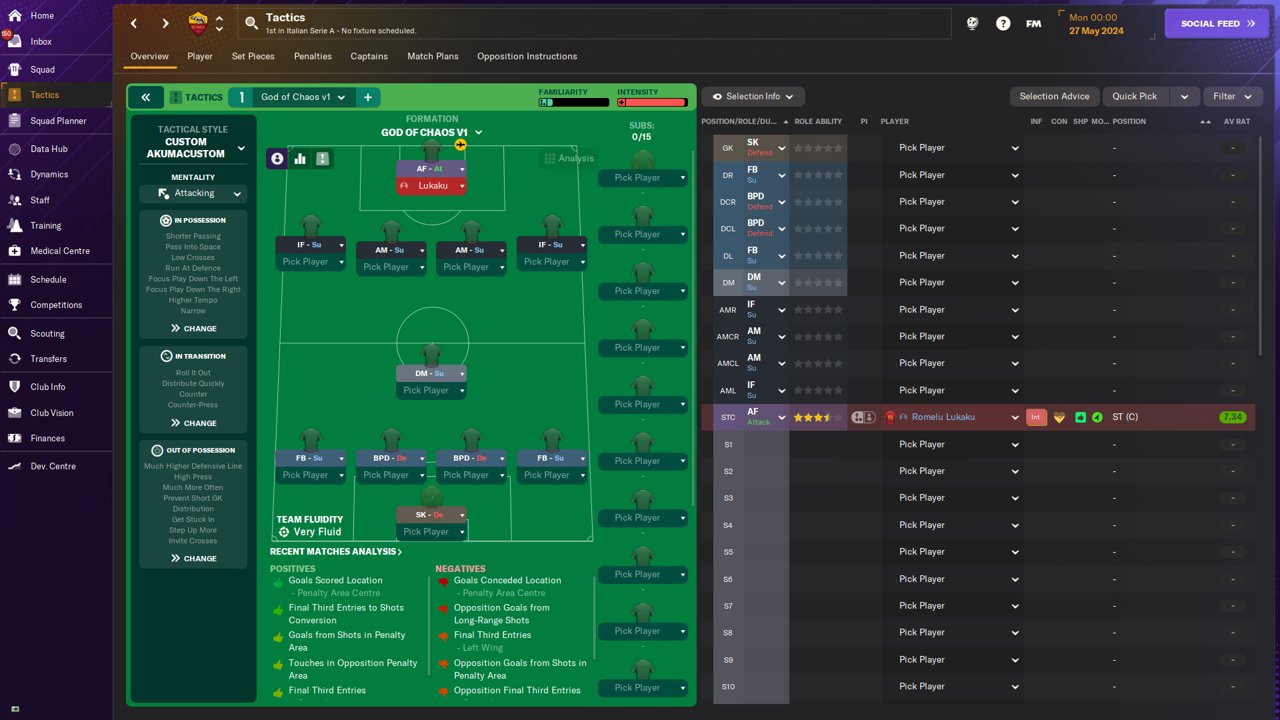Open the Penalties tab
The image size is (1280, 720).
313,56
